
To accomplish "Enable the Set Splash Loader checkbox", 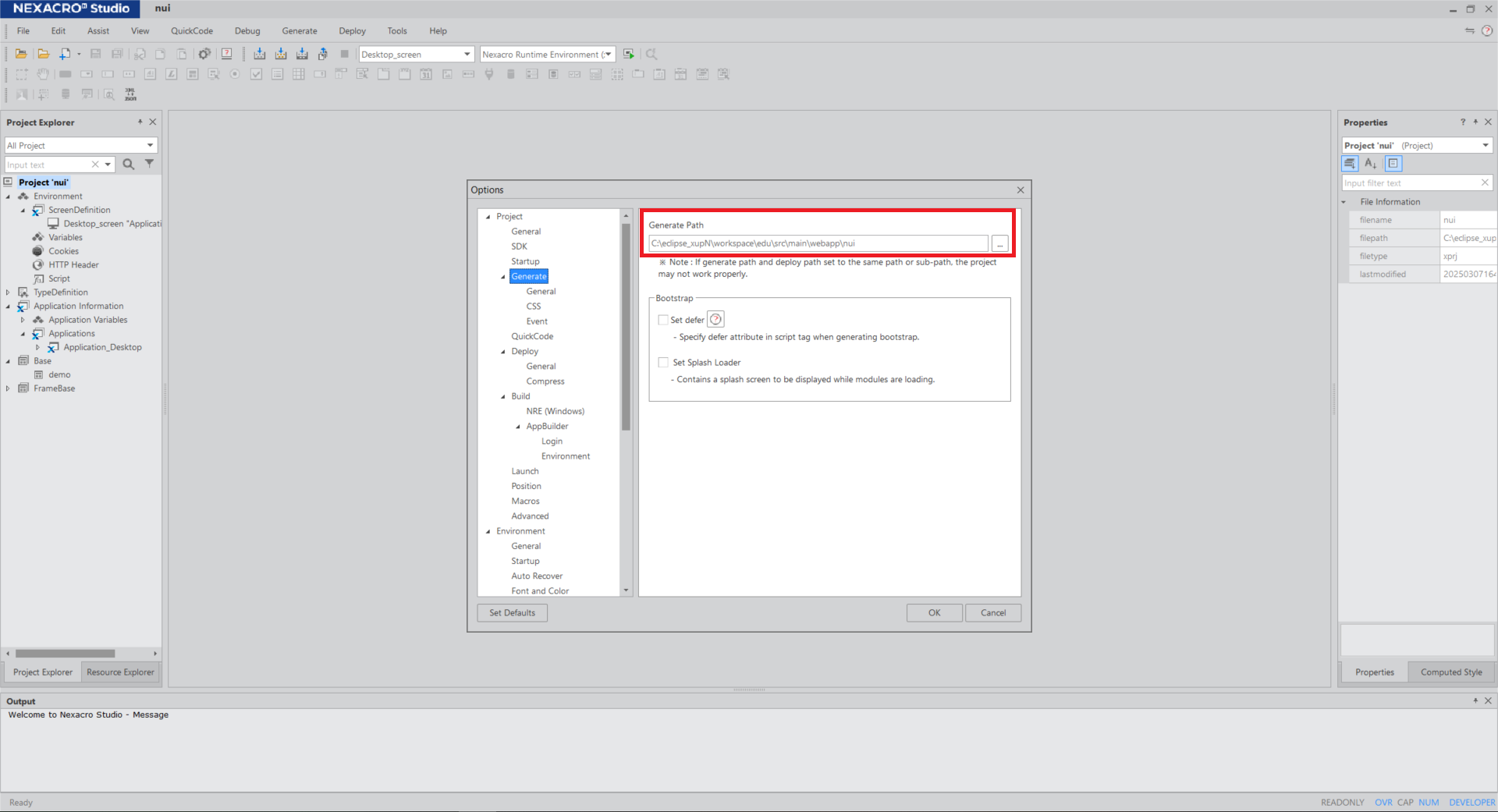I will pyautogui.click(x=663, y=363).
